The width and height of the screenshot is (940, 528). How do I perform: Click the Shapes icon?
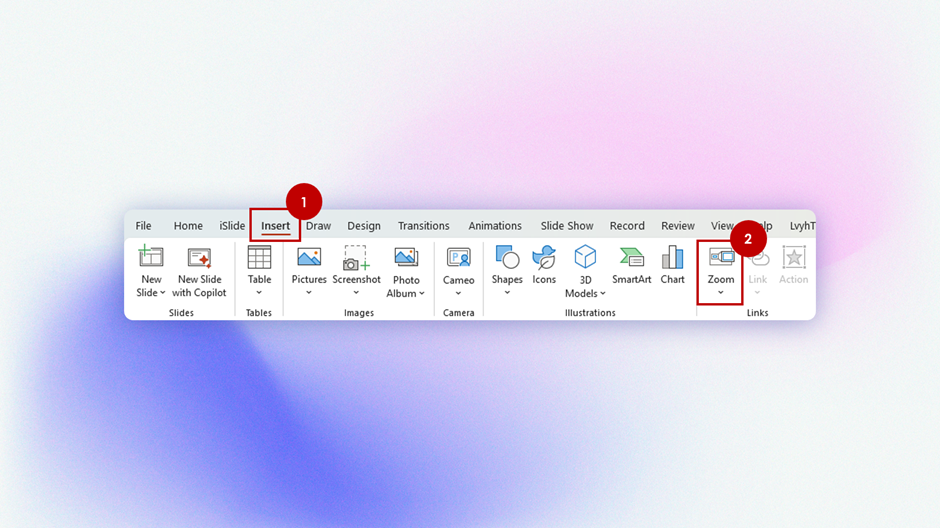tap(507, 257)
